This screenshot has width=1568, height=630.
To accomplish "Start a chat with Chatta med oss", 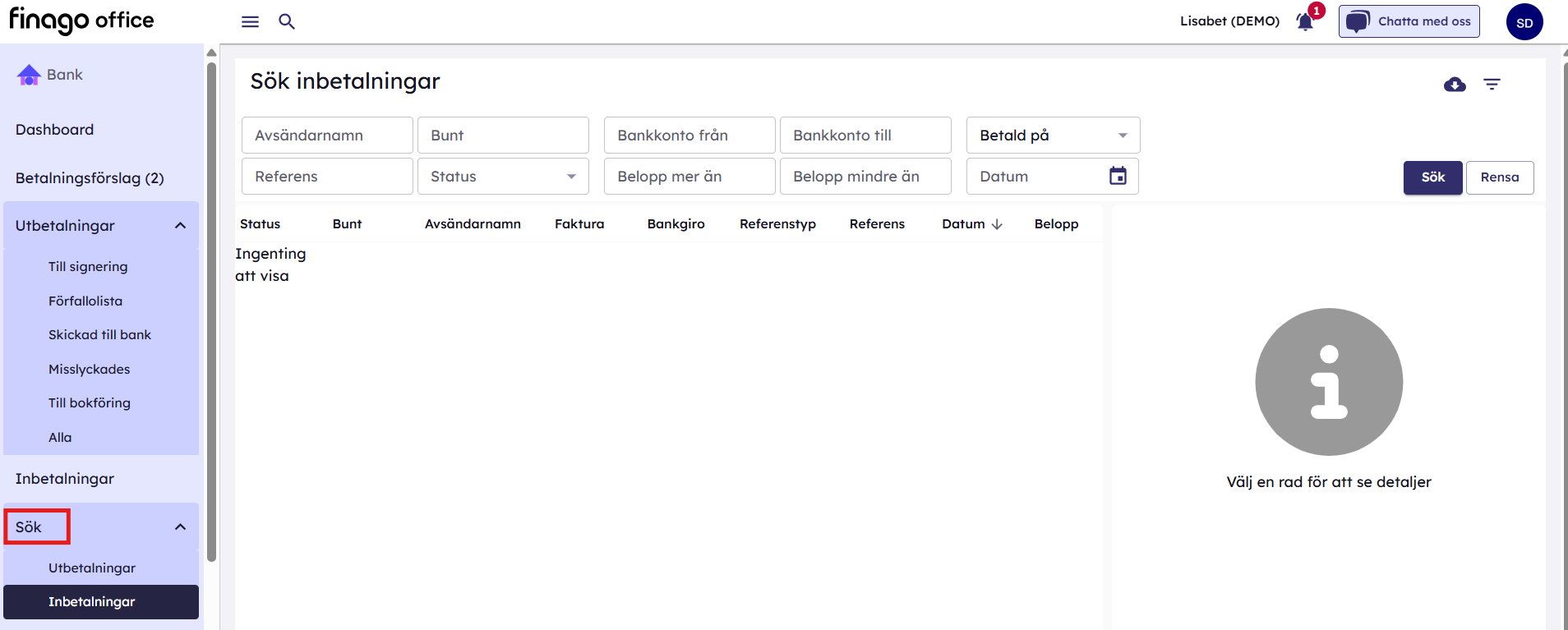I will pos(1409,21).
